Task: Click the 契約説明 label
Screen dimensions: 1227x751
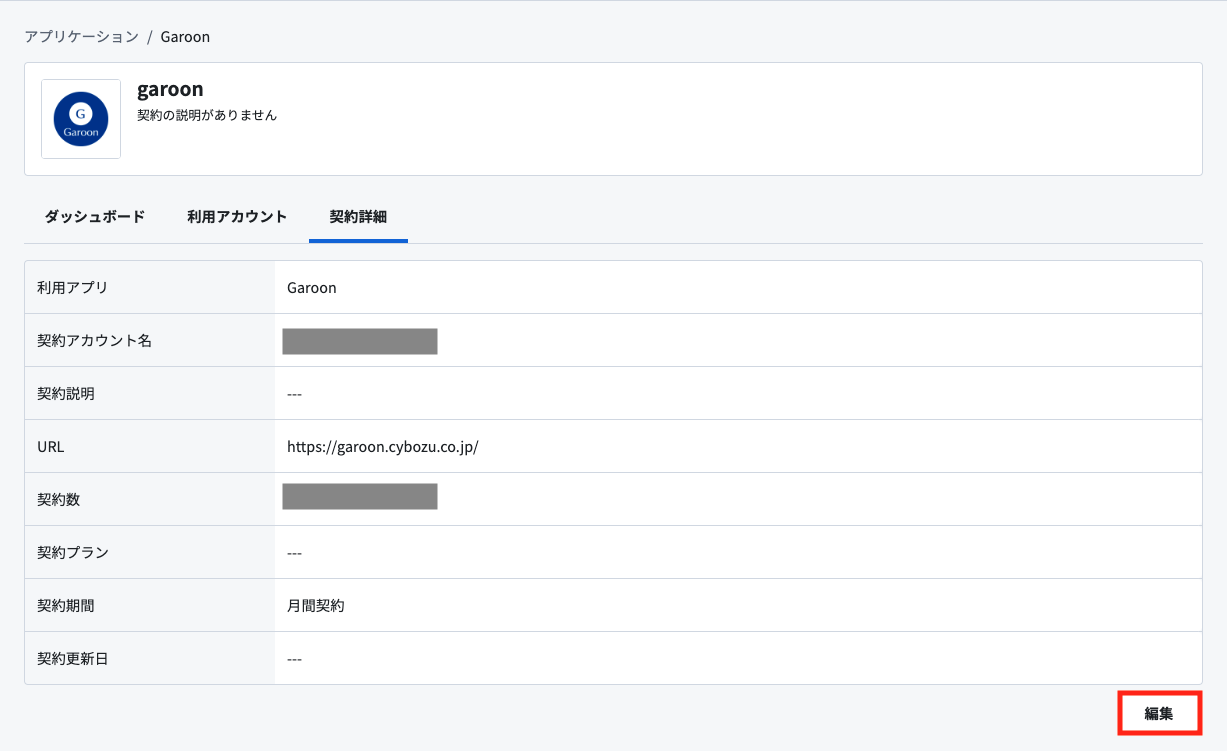Action: coord(66,393)
